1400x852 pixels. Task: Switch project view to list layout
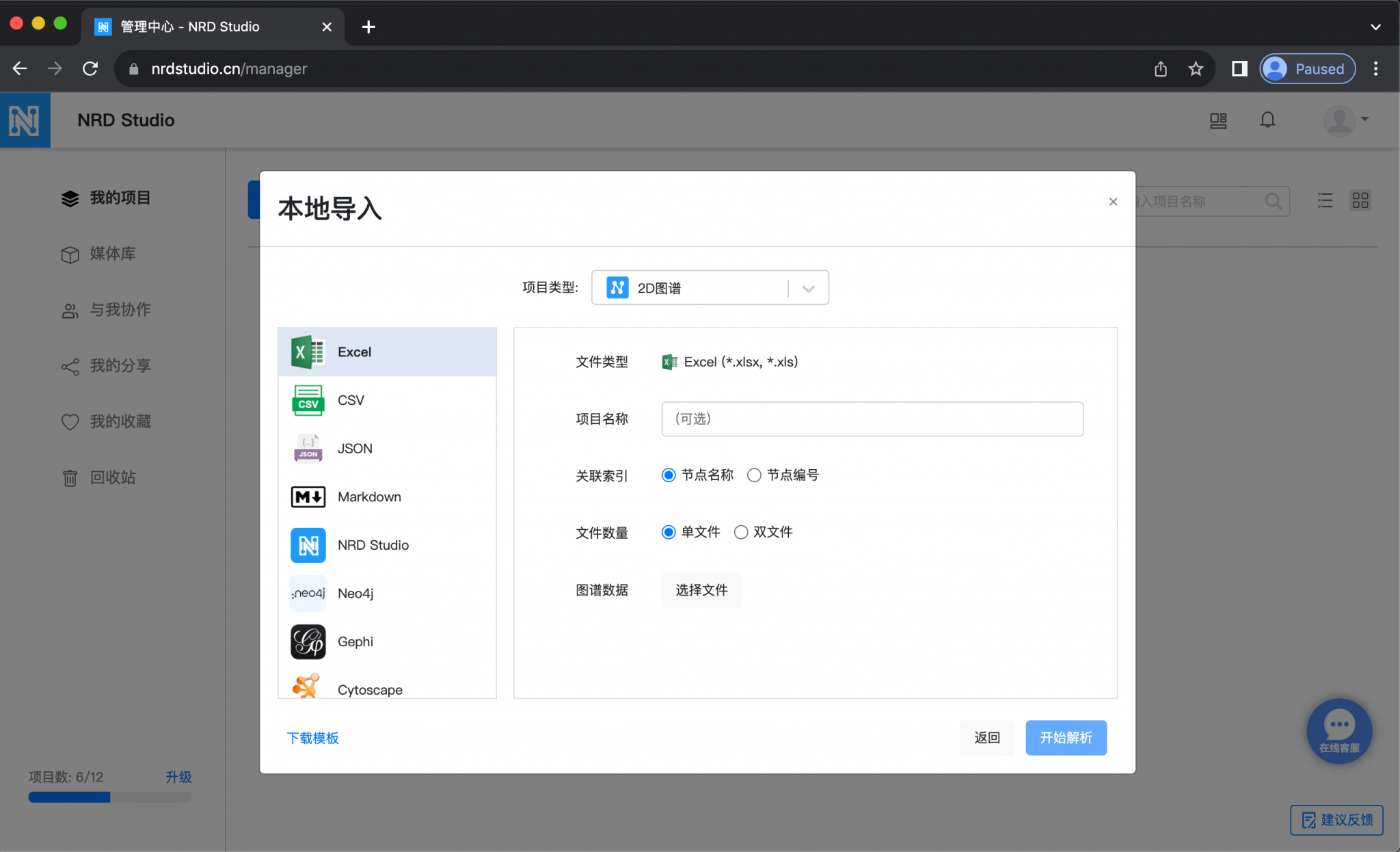(x=1325, y=200)
